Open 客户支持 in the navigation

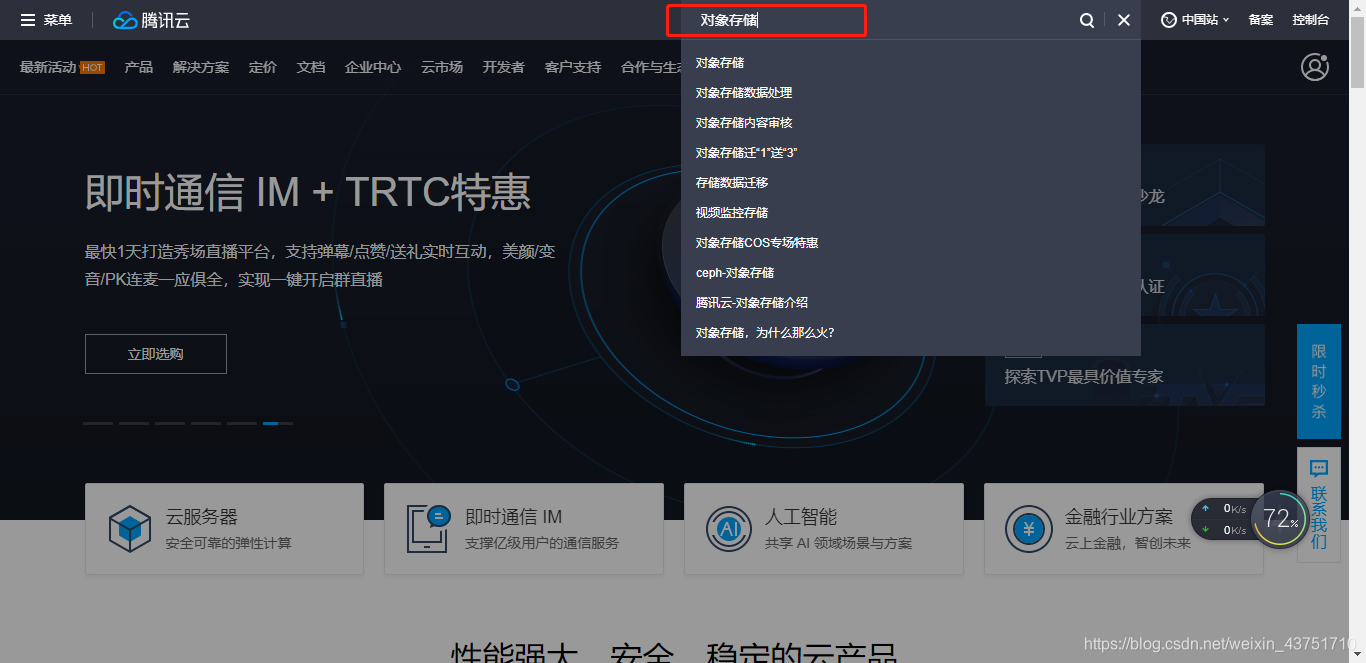[573, 67]
